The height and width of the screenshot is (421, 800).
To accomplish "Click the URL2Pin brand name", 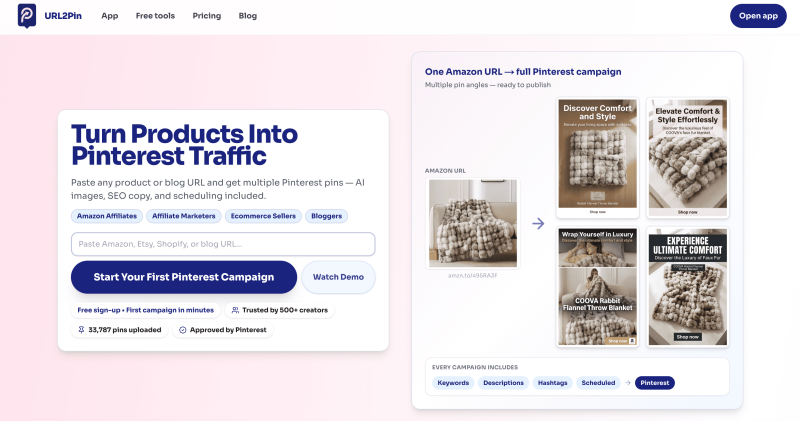I will pyautogui.click(x=63, y=16).
